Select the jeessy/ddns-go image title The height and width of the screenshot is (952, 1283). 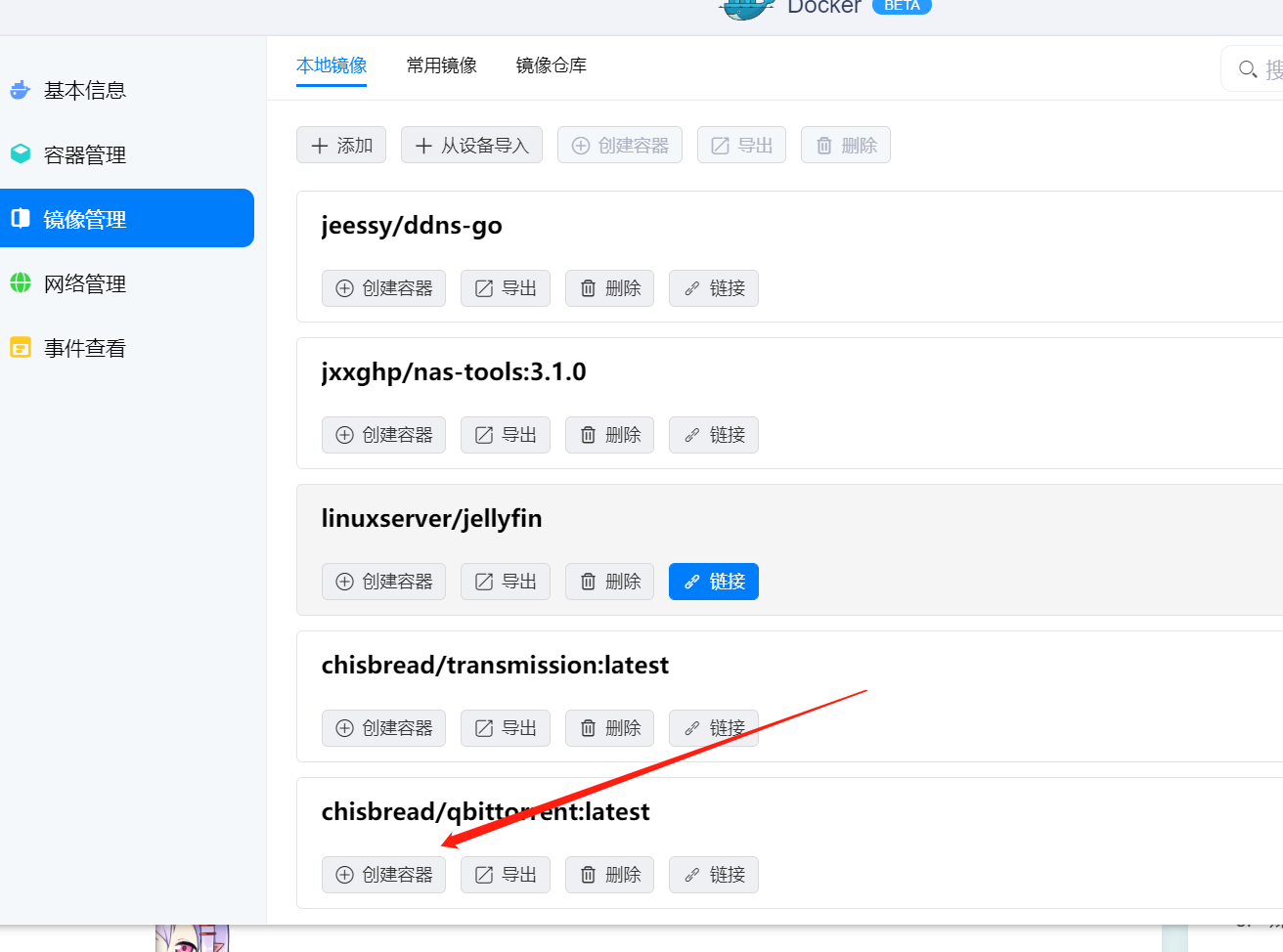coord(412,226)
